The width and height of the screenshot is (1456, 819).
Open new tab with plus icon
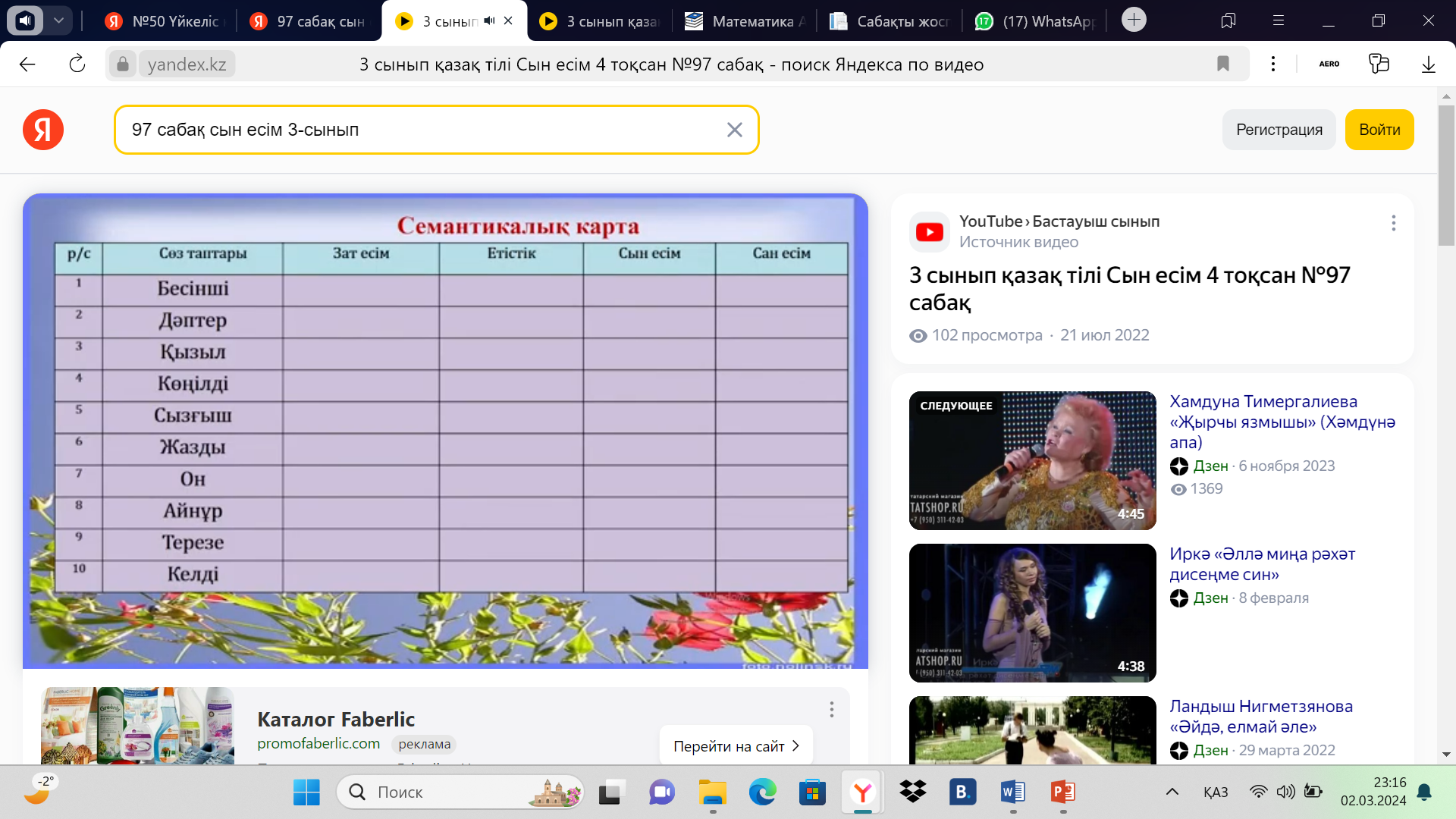1134,20
